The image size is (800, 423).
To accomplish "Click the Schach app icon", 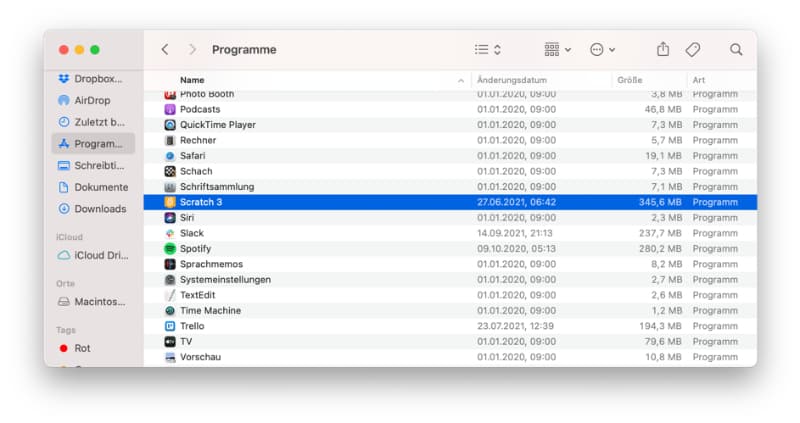I will pyautogui.click(x=170, y=171).
